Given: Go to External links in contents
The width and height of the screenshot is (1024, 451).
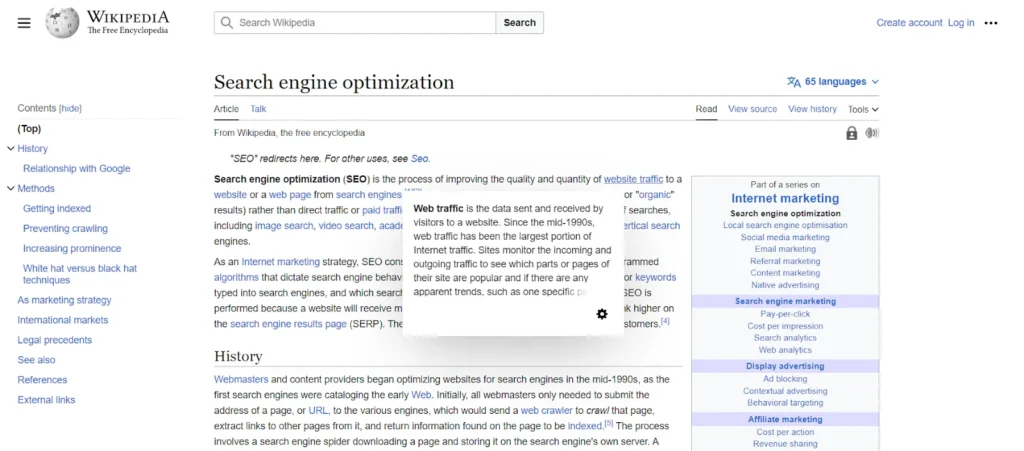Looking at the screenshot, I should (46, 400).
